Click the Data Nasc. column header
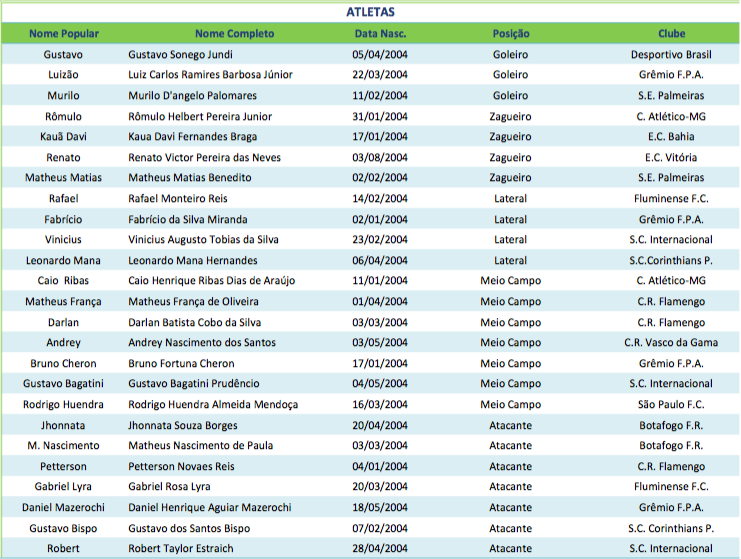 380,33
